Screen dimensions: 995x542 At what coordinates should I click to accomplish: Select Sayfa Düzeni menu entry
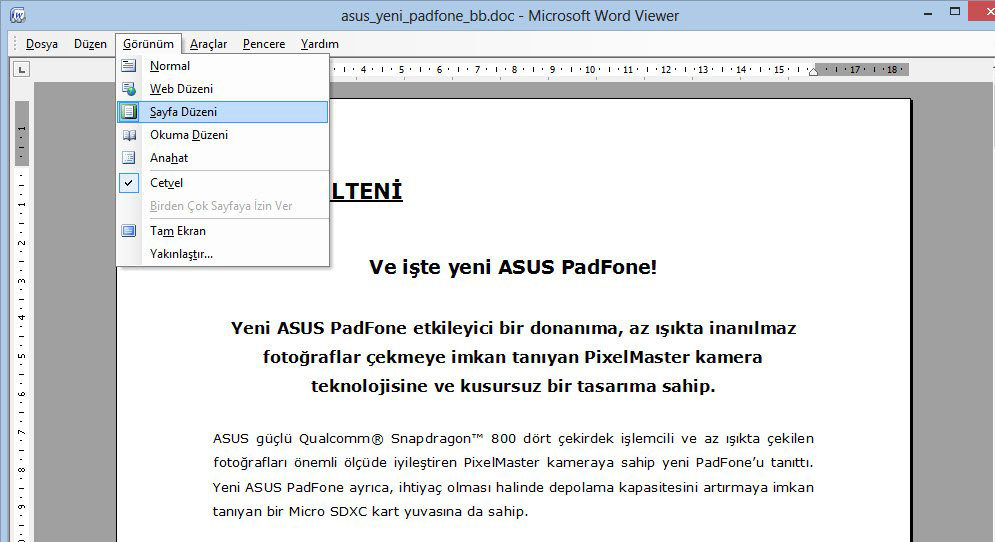click(223, 112)
